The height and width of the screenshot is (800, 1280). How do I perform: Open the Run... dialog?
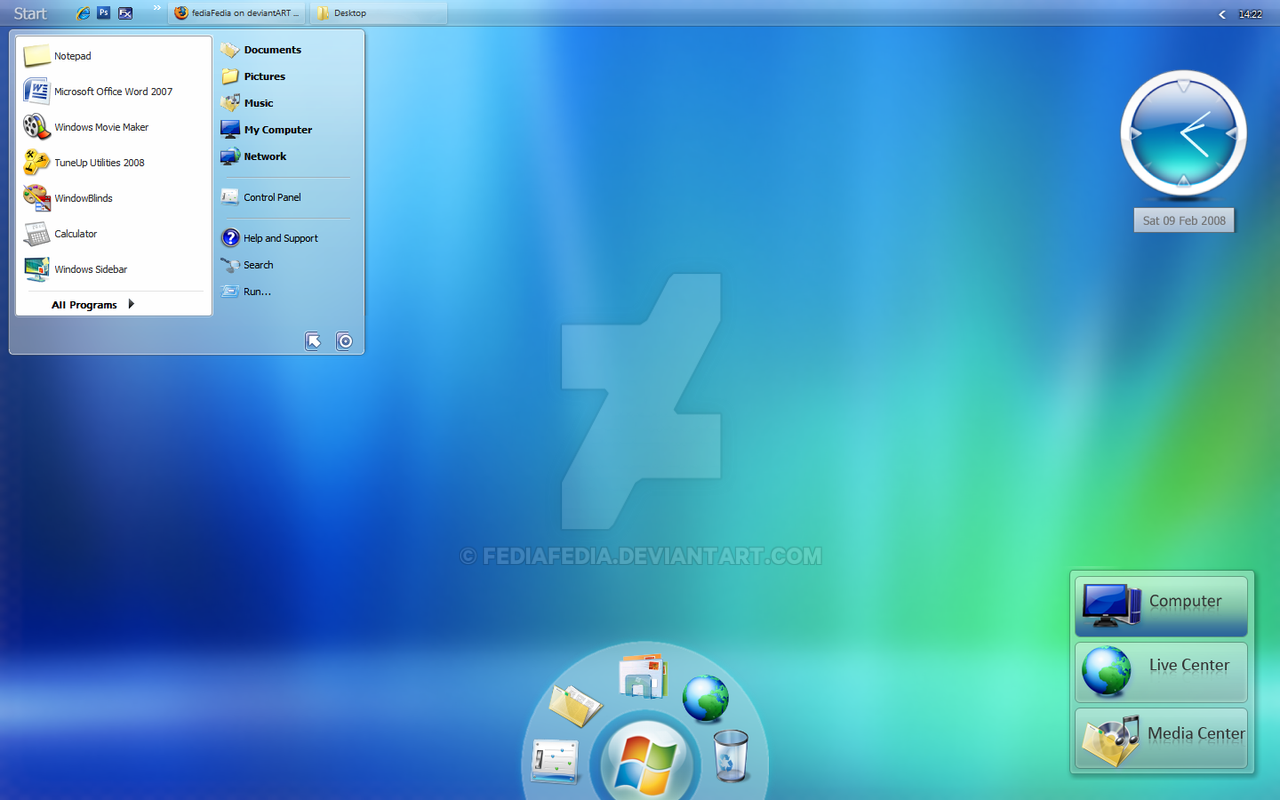[x=246, y=292]
